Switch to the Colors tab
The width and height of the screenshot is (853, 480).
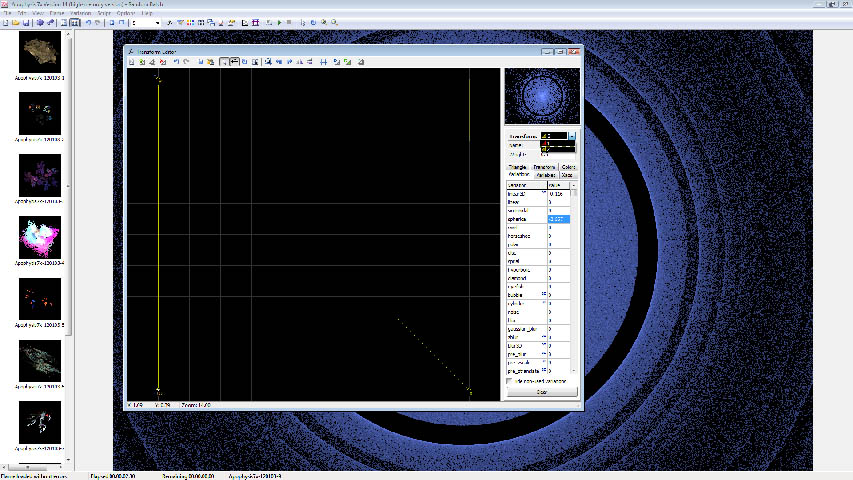(x=568, y=167)
